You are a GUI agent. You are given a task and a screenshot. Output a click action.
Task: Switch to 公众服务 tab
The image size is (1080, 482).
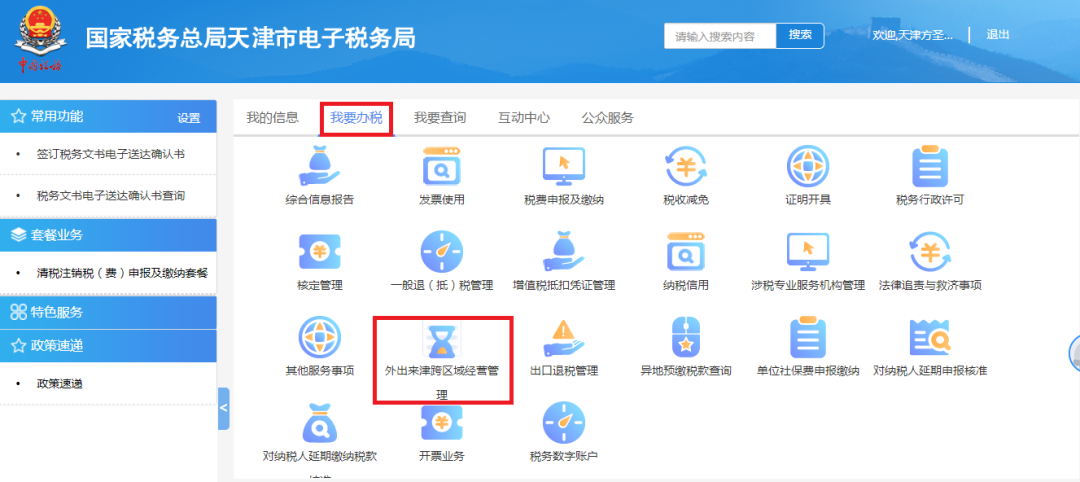point(608,118)
